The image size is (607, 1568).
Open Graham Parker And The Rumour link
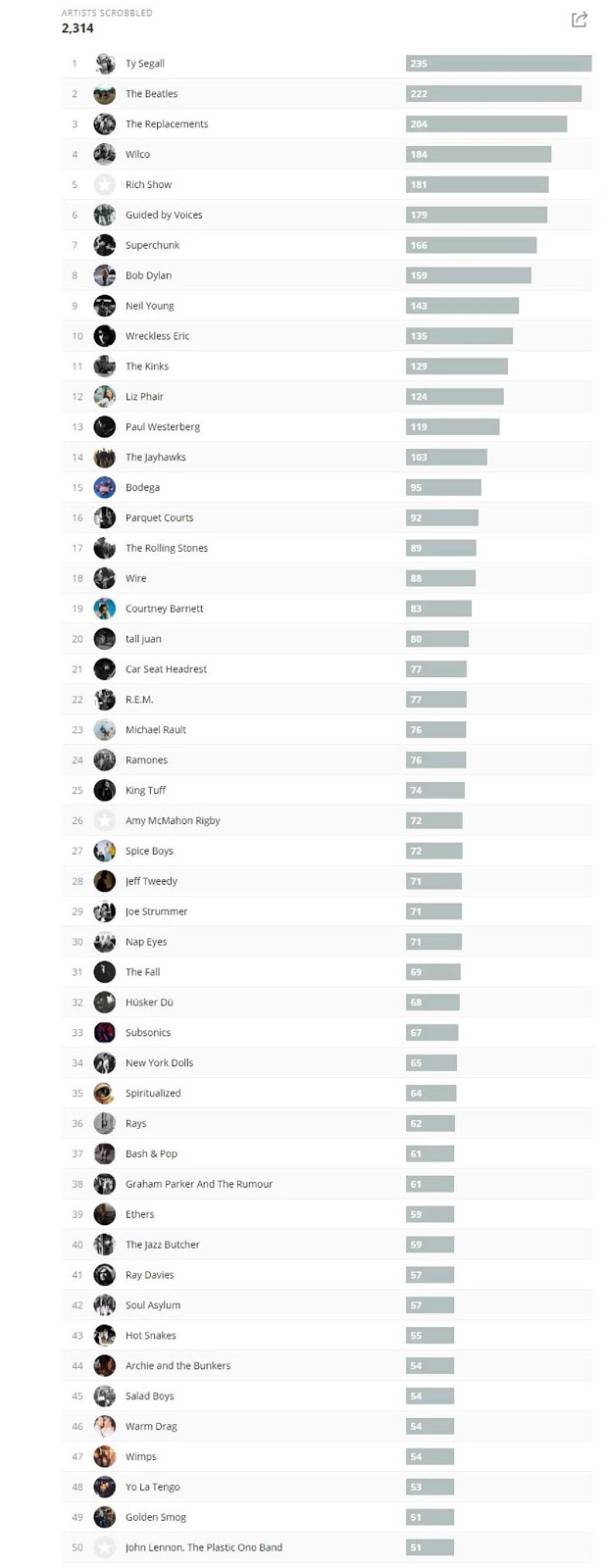pyautogui.click(x=199, y=1185)
